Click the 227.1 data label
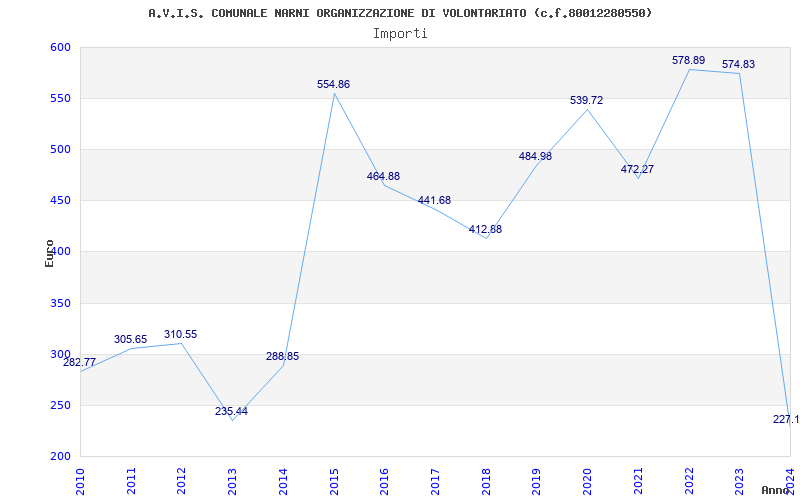The height and width of the screenshot is (500, 800). [x=786, y=419]
